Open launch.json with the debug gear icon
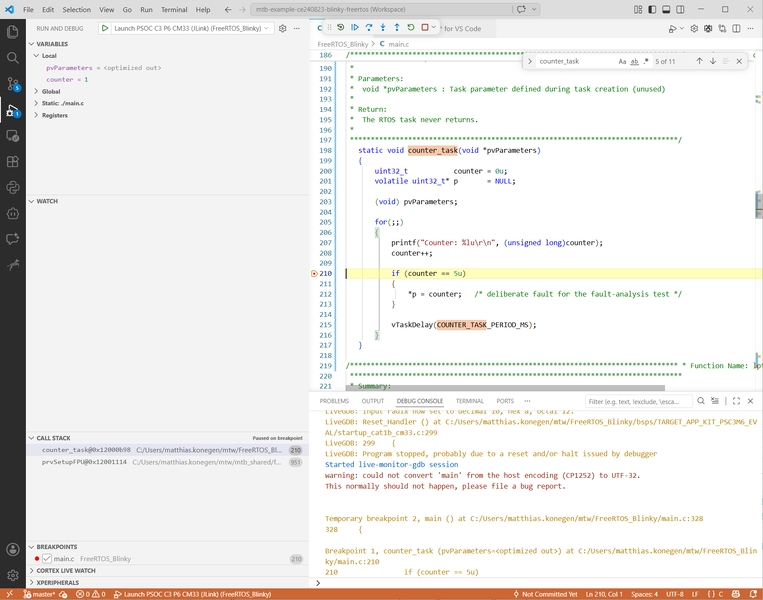The image size is (763, 600). [x=283, y=28]
